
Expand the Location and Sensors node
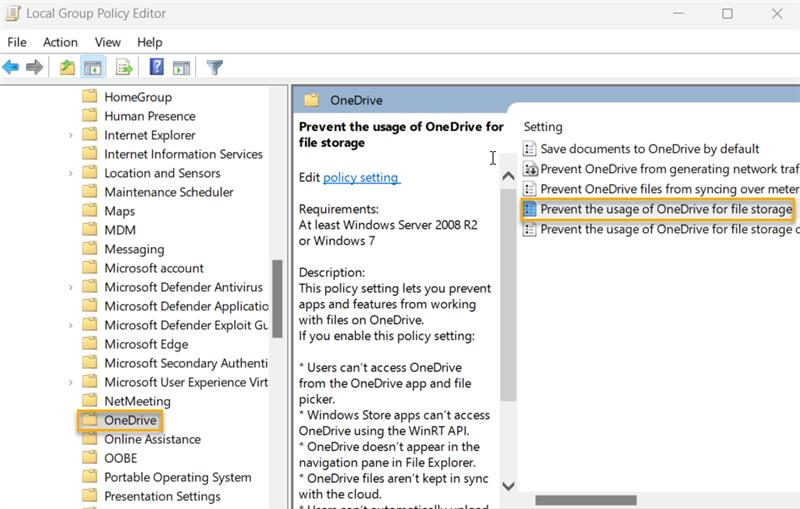[x=70, y=173]
